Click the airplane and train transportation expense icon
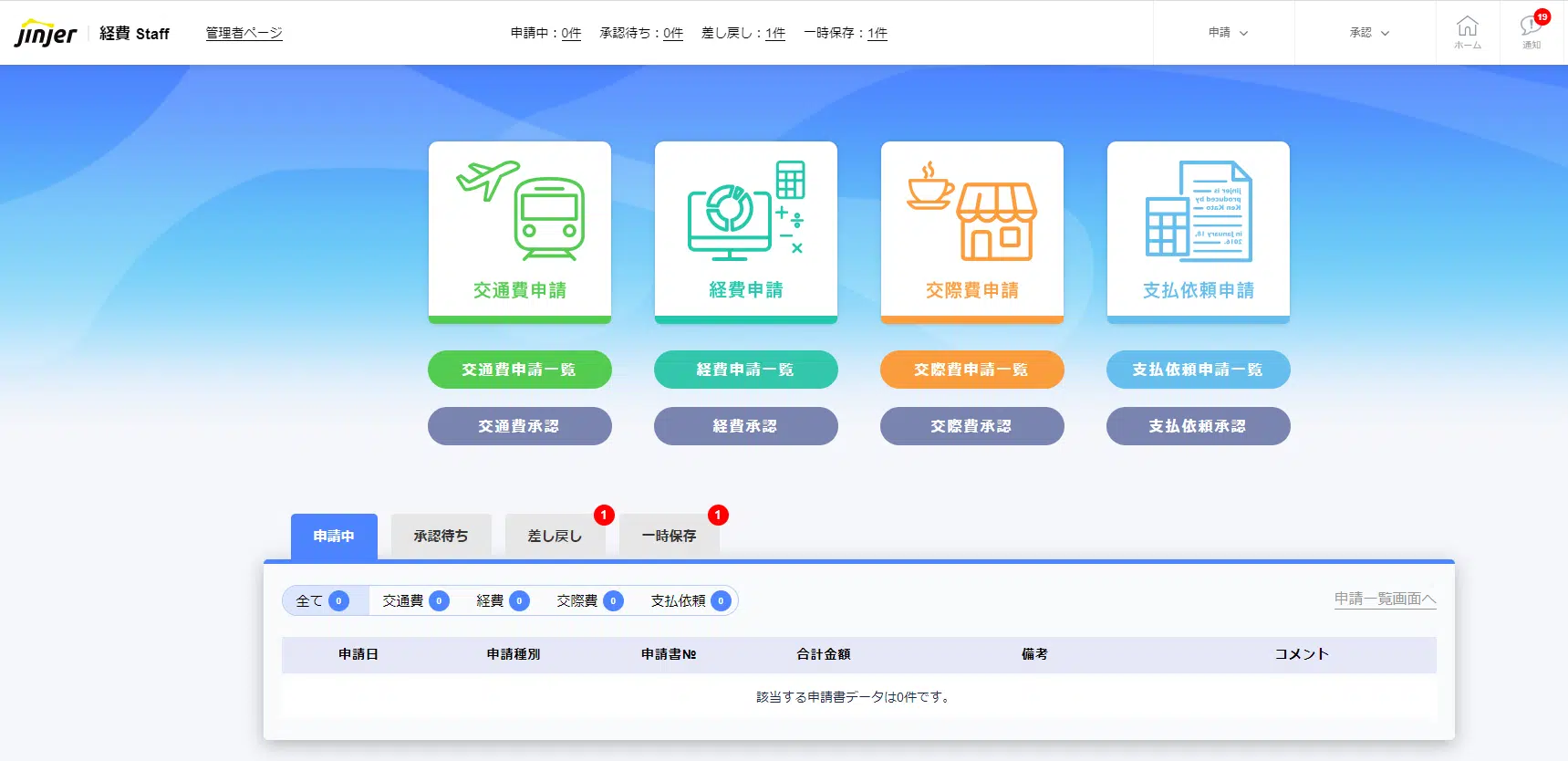The height and width of the screenshot is (761, 1568). click(x=520, y=212)
